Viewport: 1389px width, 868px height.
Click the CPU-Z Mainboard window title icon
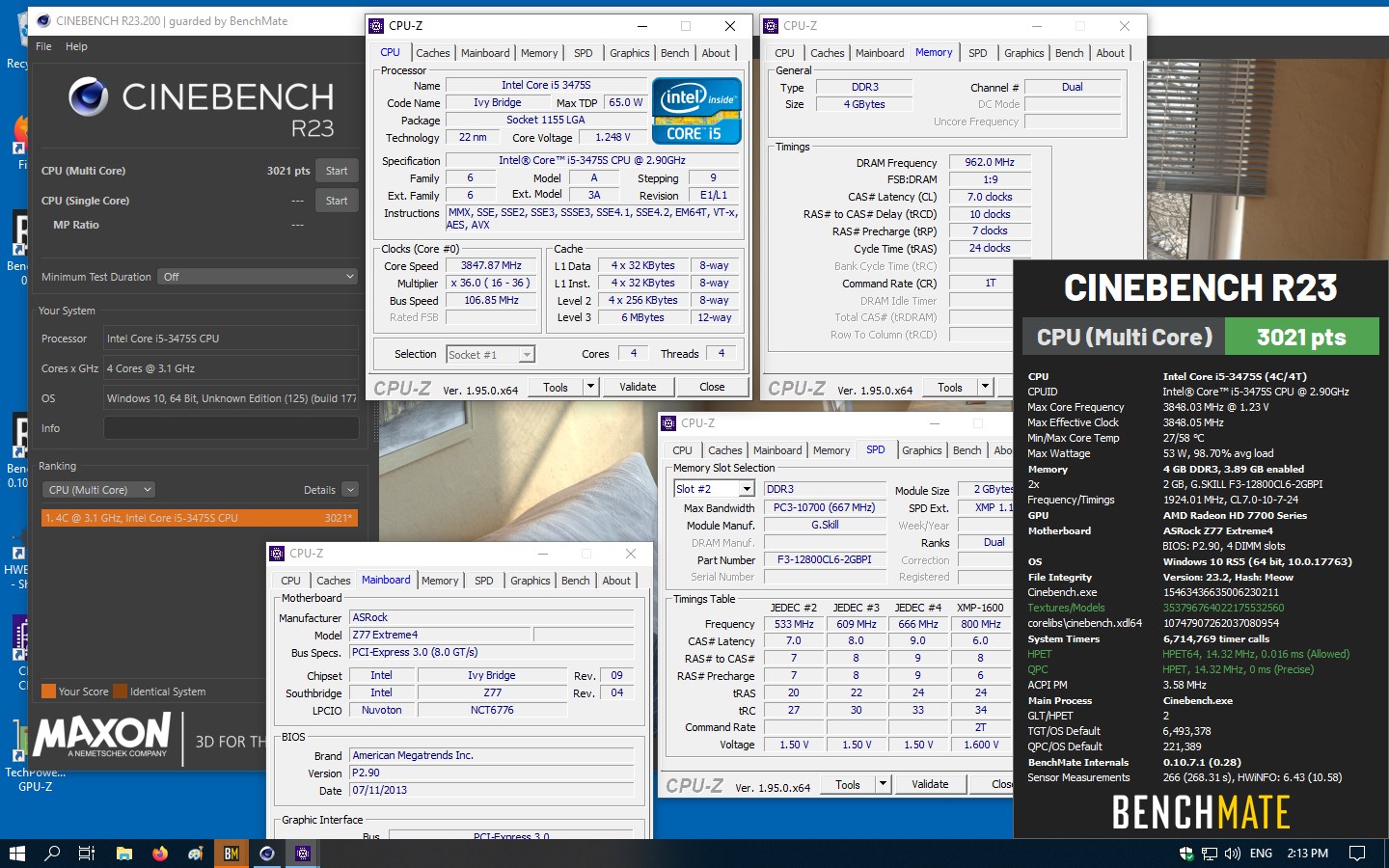[277, 554]
